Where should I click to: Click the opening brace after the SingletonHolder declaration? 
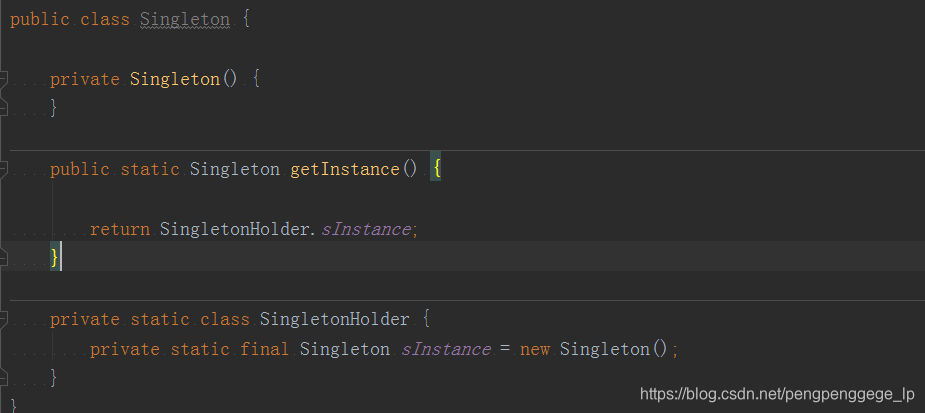point(426,319)
